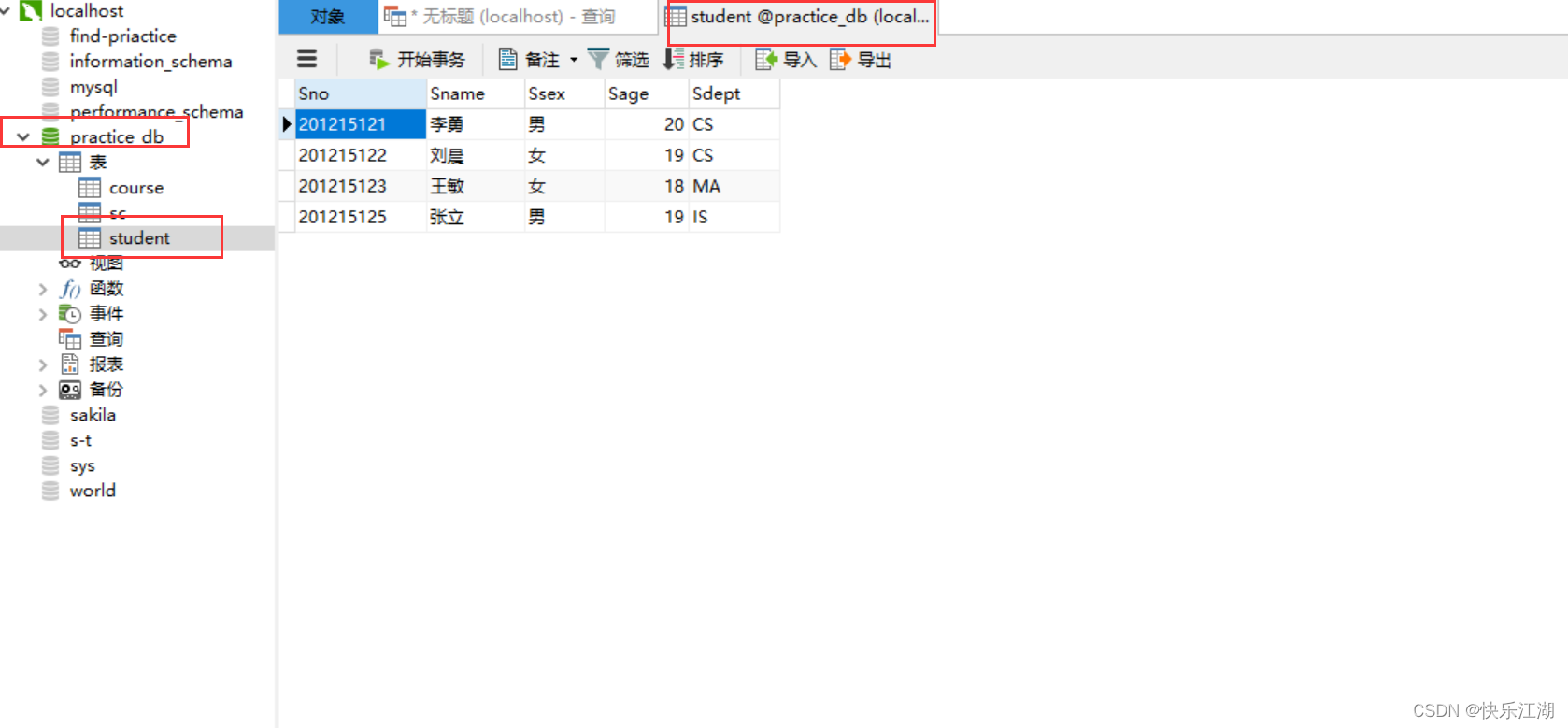Click the student table icon in tree
The height and width of the screenshot is (728, 1568).
tap(90, 238)
